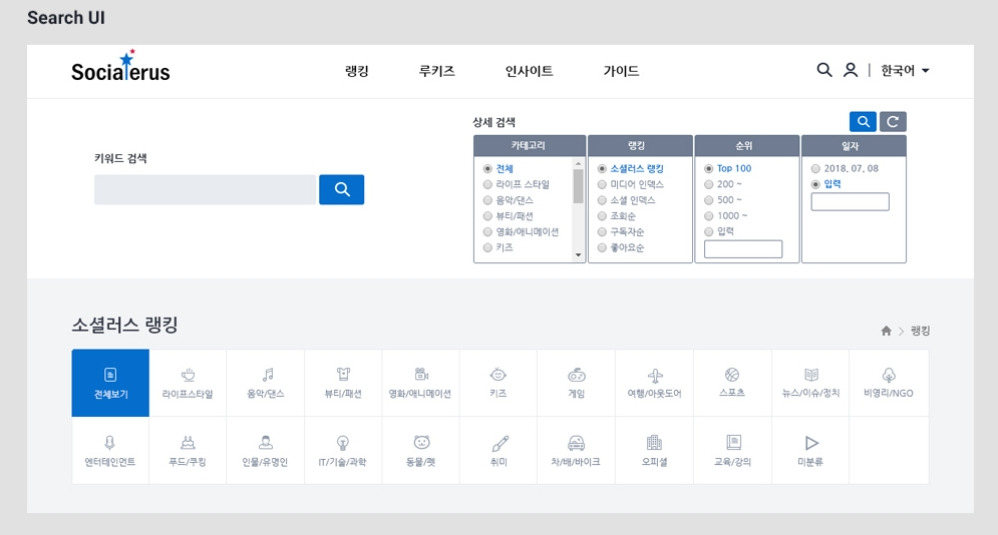Select the 입력 radio under 순위
The image size is (998, 535).
coord(708,232)
